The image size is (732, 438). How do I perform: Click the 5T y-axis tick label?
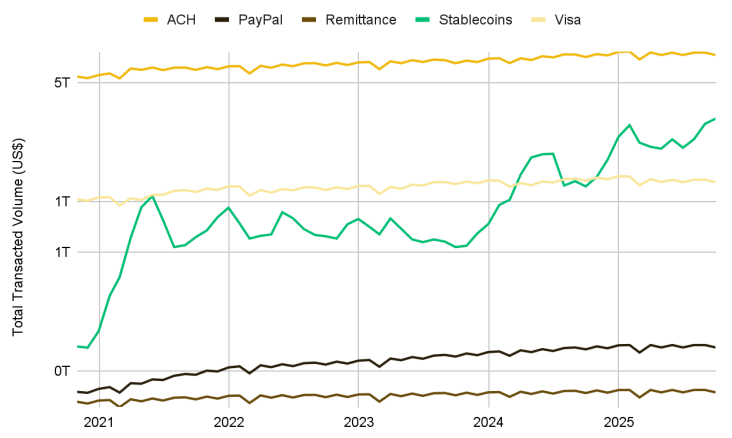coord(61,82)
